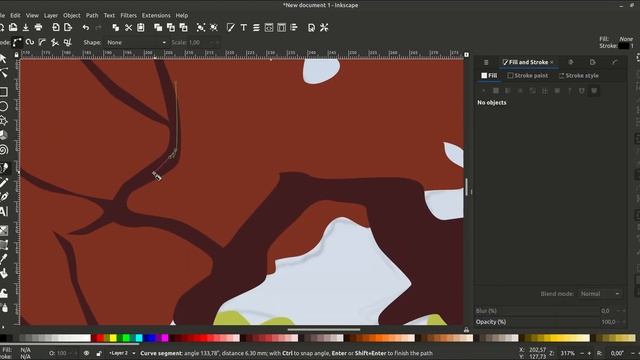Enable paraxial line segments mode
The image size is (640, 360).
click(67, 42)
